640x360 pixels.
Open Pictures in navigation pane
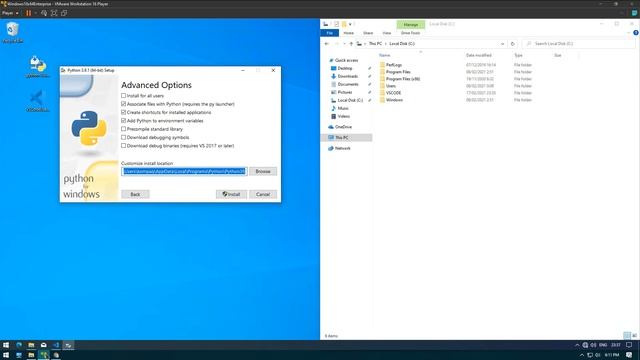(x=345, y=92)
